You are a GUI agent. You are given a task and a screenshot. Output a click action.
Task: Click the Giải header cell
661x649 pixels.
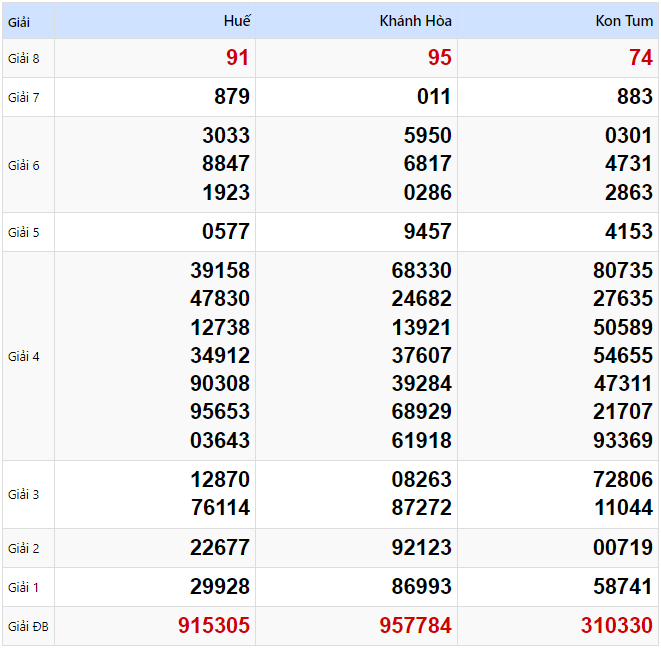[x=19, y=21]
